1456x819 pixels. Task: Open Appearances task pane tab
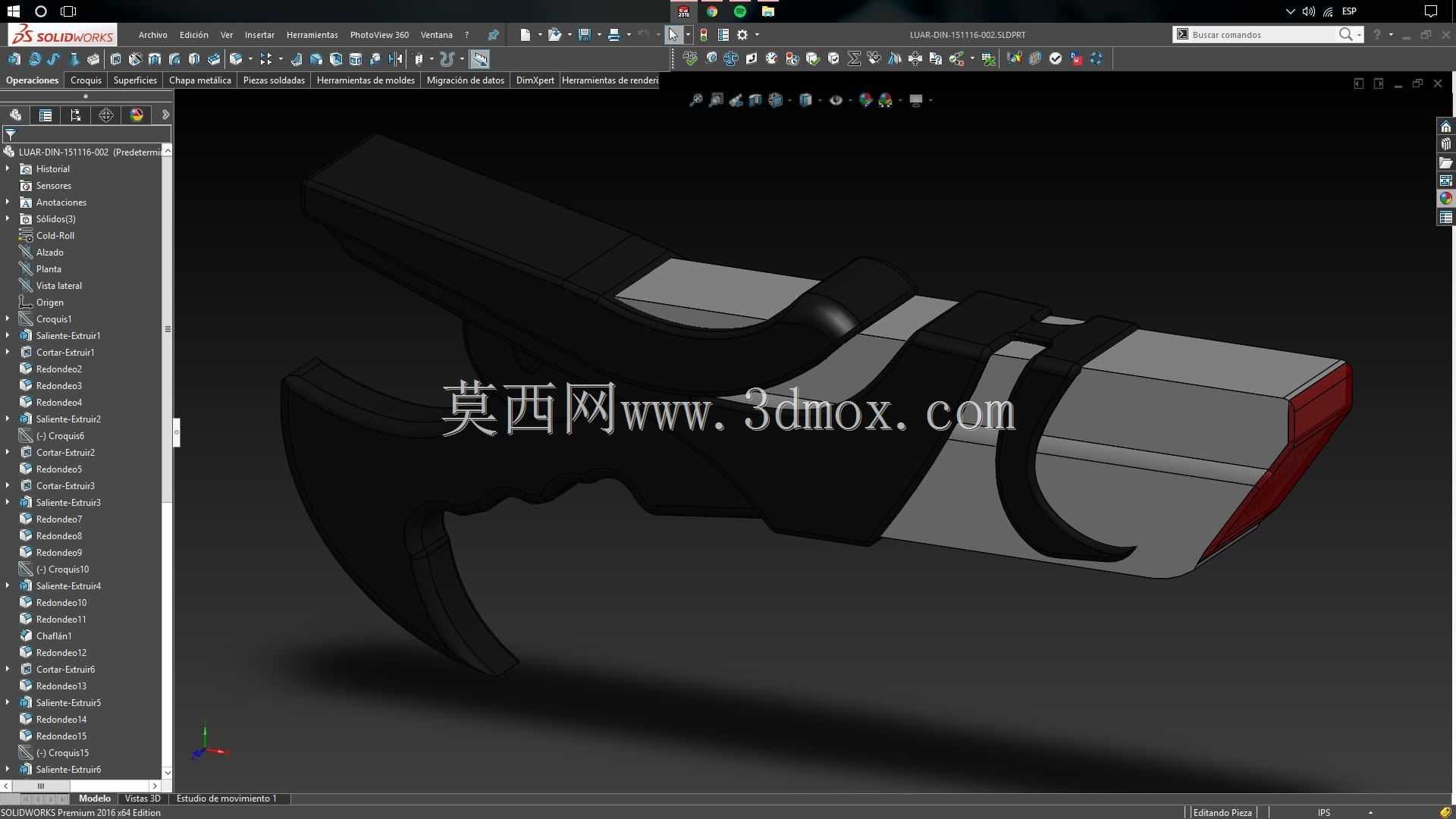(1446, 199)
